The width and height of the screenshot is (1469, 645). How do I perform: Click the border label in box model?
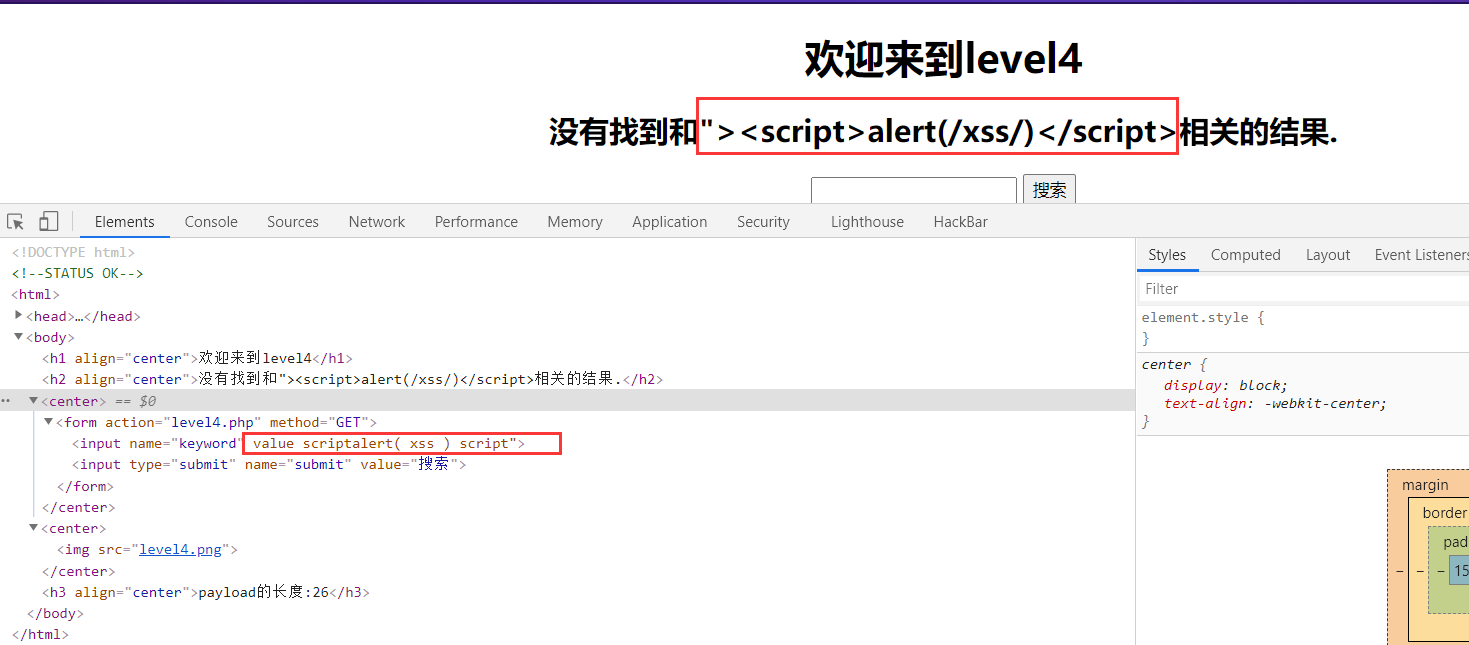[1445, 513]
